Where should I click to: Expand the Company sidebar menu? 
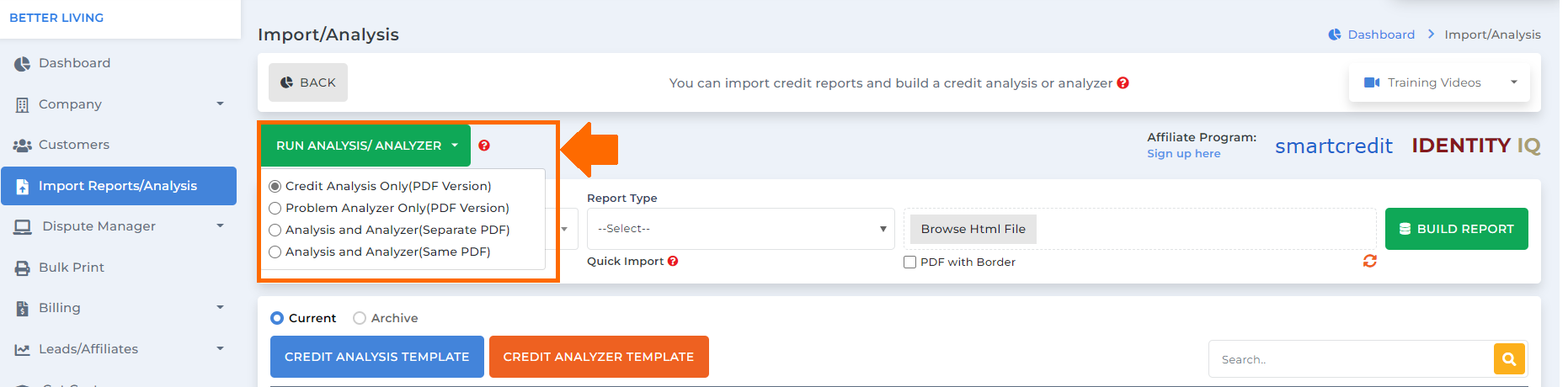coord(119,104)
